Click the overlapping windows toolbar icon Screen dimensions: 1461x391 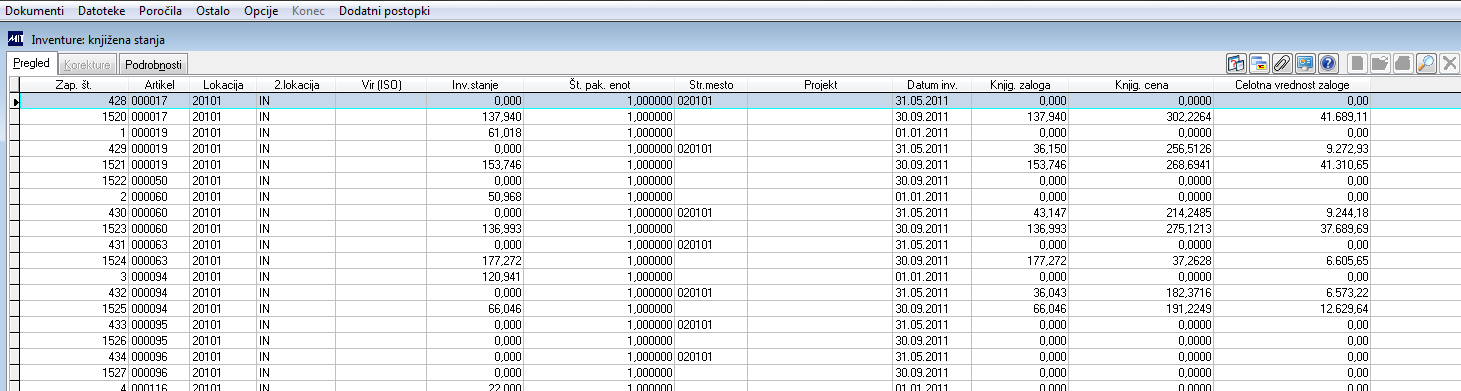click(x=1259, y=63)
